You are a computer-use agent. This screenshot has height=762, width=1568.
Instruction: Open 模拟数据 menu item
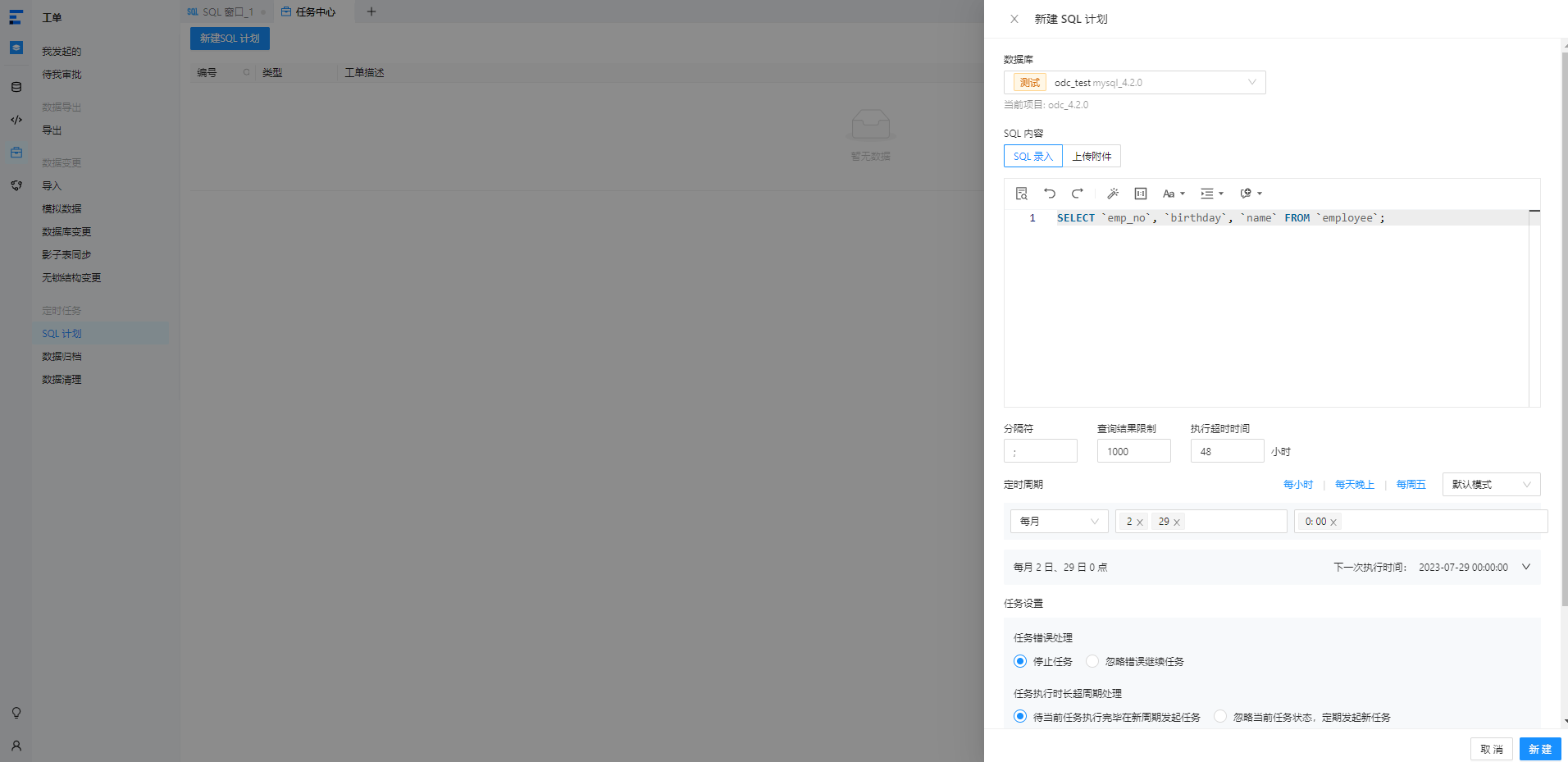coord(62,208)
